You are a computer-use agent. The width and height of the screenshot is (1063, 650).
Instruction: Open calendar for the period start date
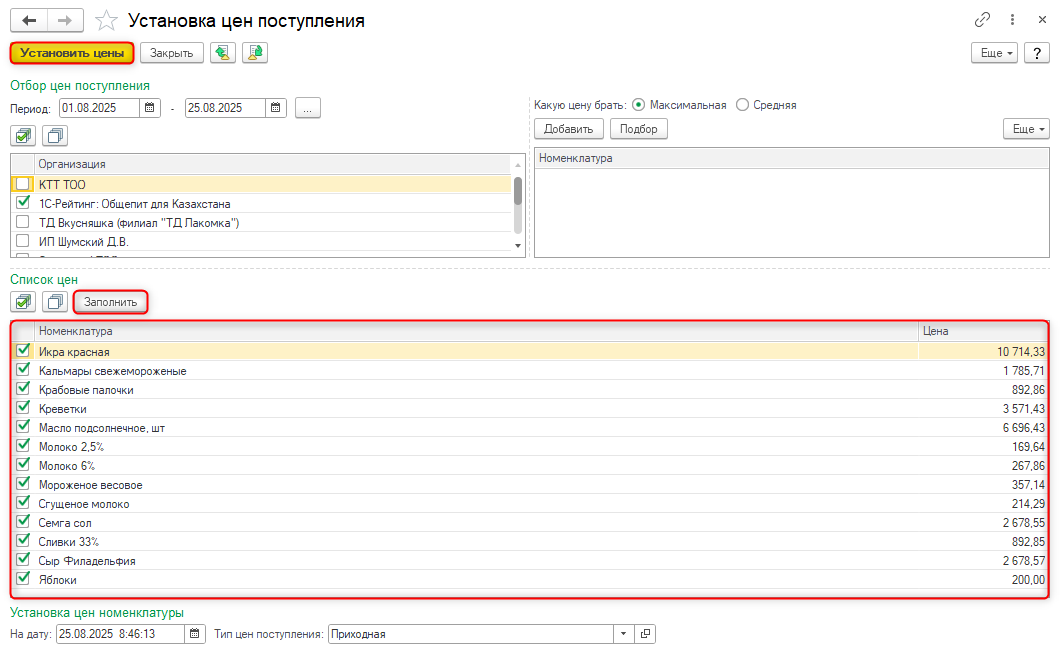[x=150, y=108]
